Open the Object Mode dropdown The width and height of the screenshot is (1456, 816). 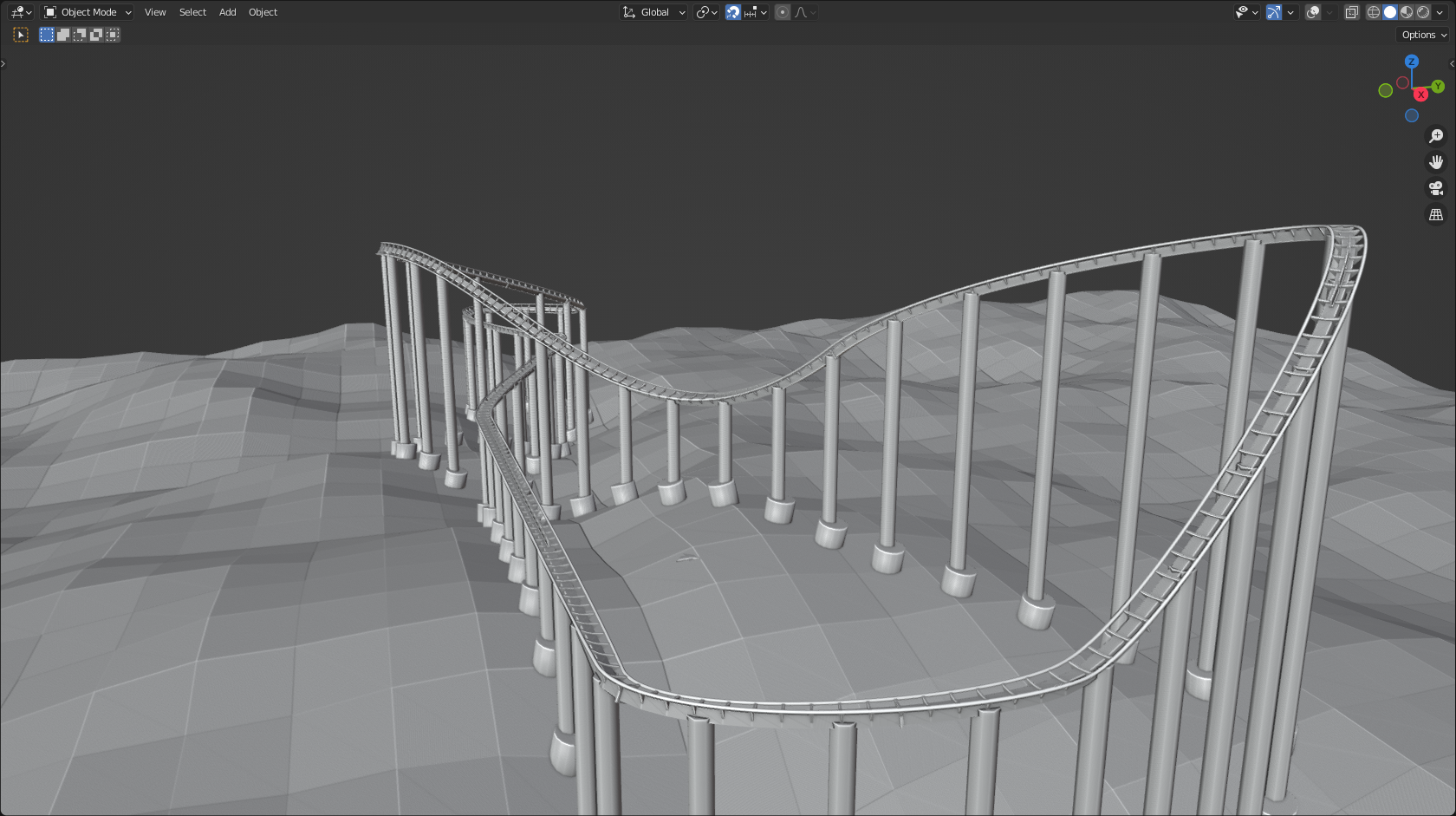tap(88, 12)
